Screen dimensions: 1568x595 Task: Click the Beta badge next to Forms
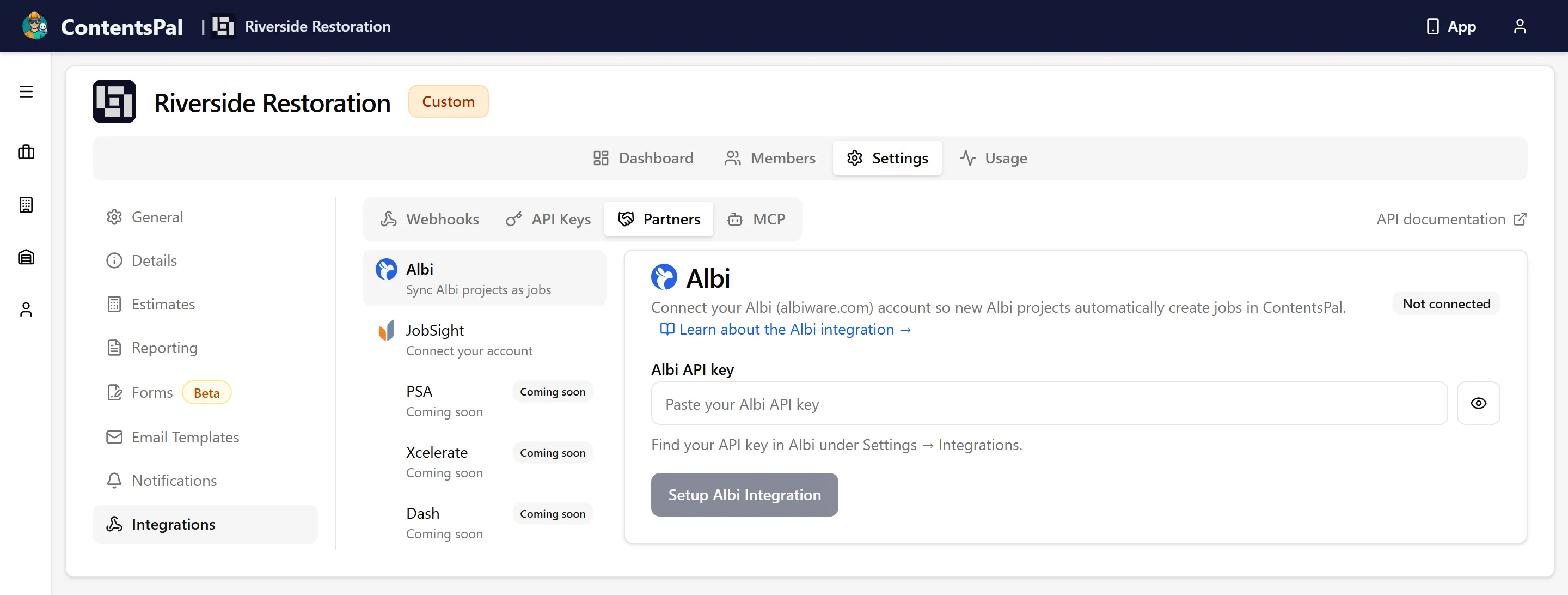click(206, 393)
